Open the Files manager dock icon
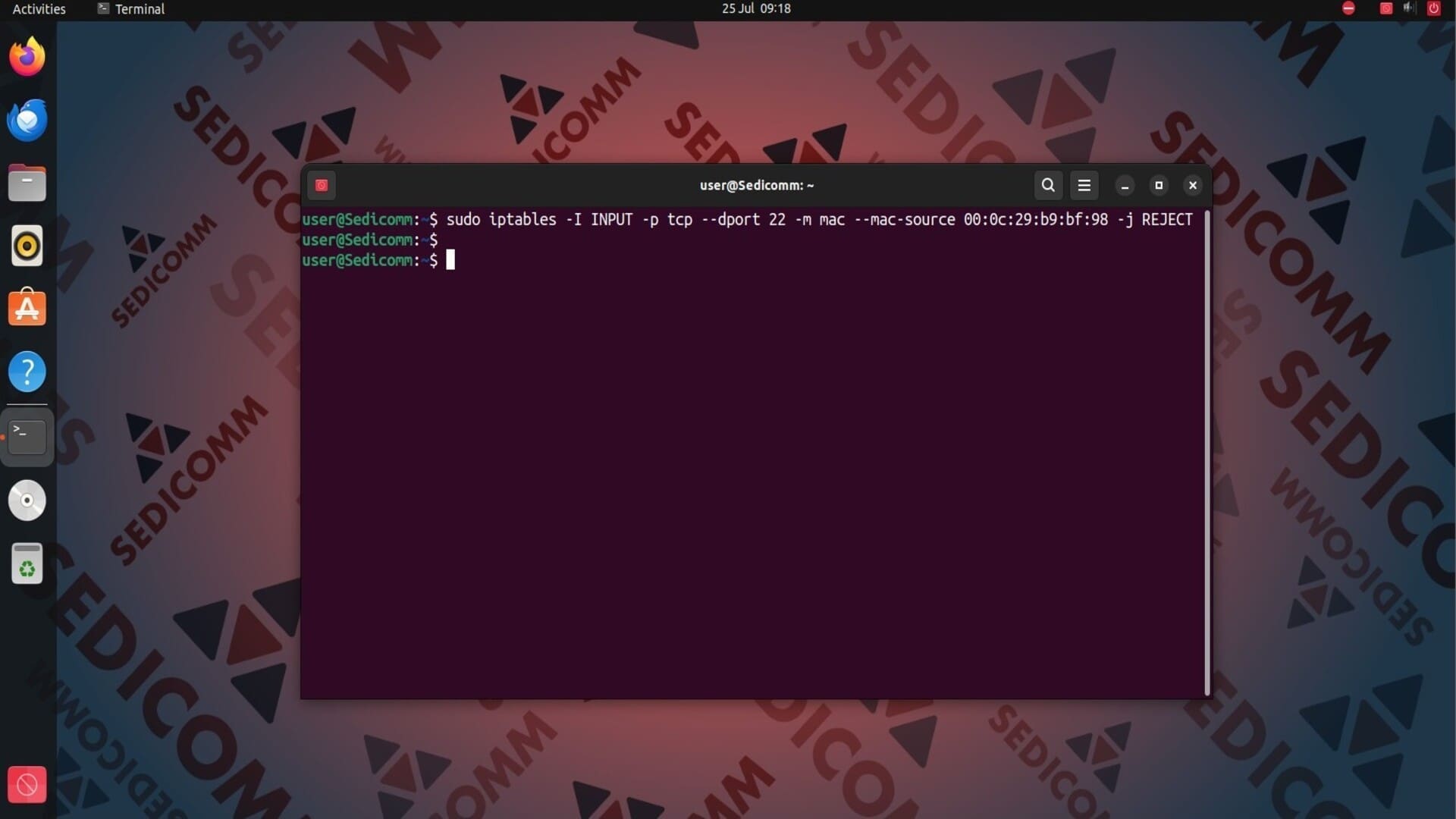The width and height of the screenshot is (1456, 819). pos(27,184)
